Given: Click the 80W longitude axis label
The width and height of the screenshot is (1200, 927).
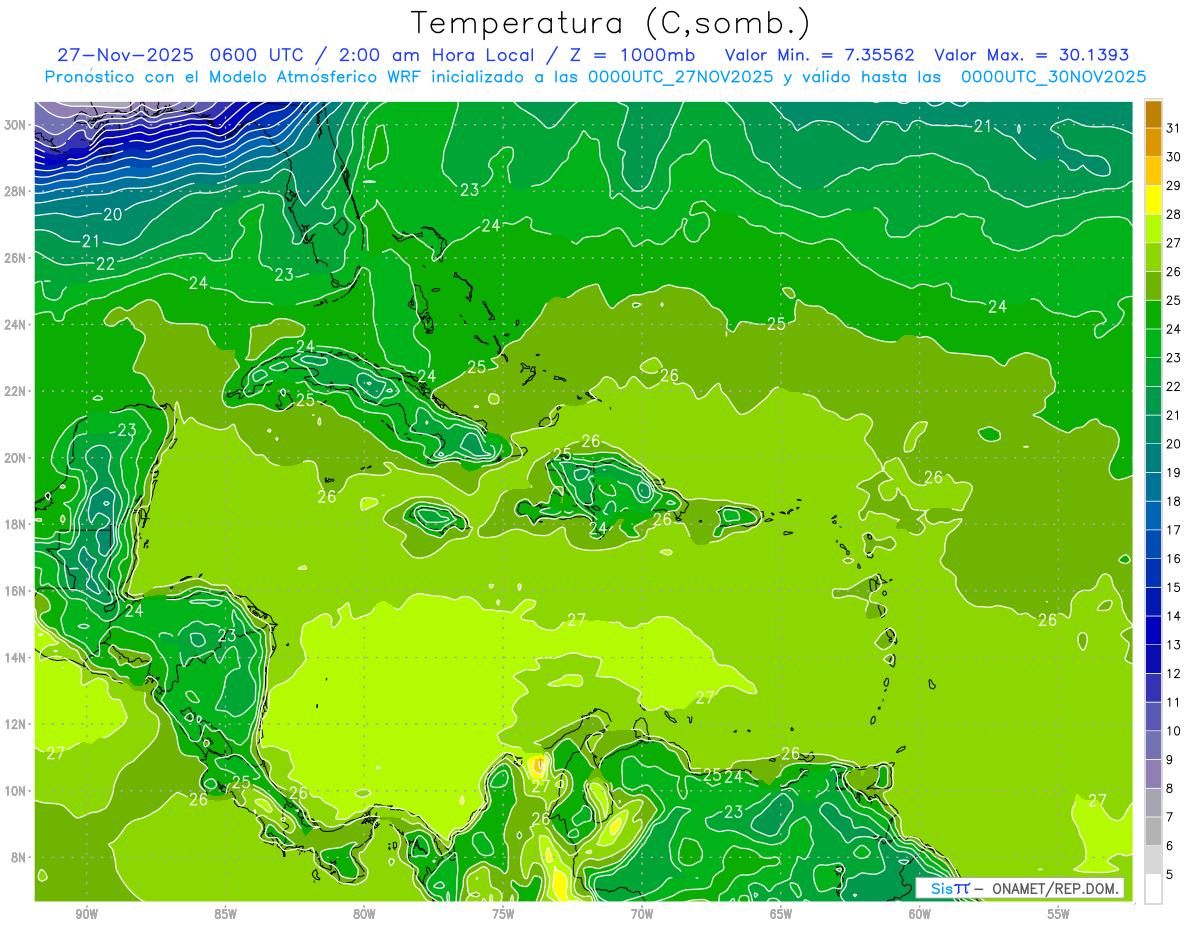Looking at the screenshot, I should click(364, 914).
